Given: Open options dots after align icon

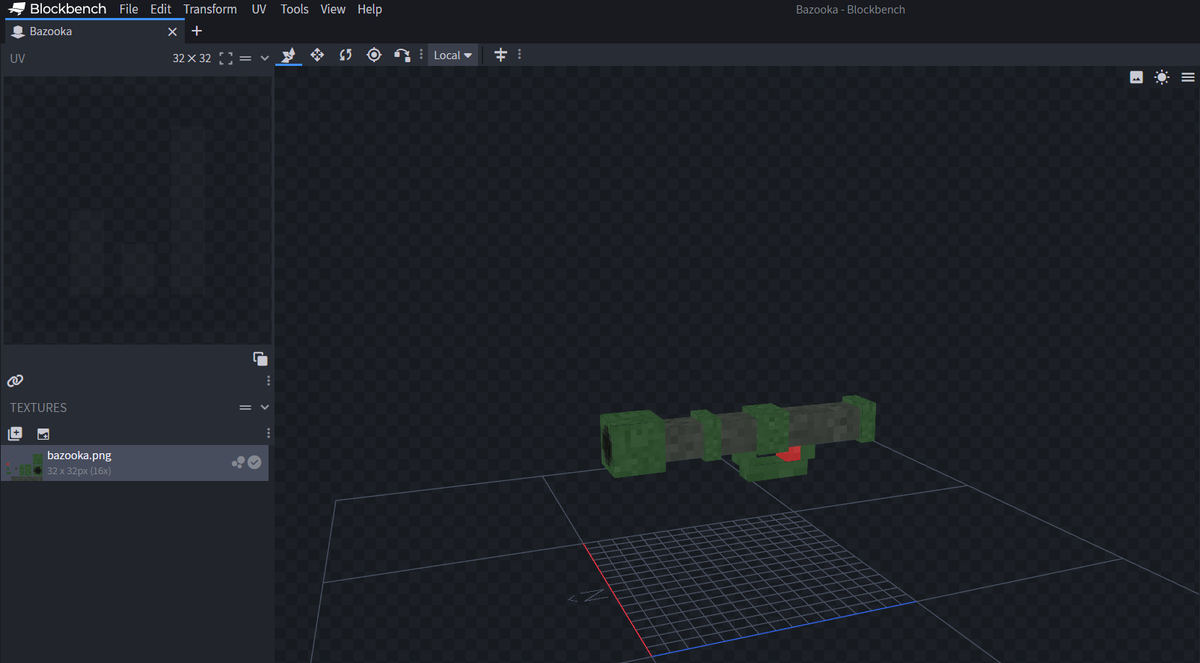Looking at the screenshot, I should click(519, 55).
